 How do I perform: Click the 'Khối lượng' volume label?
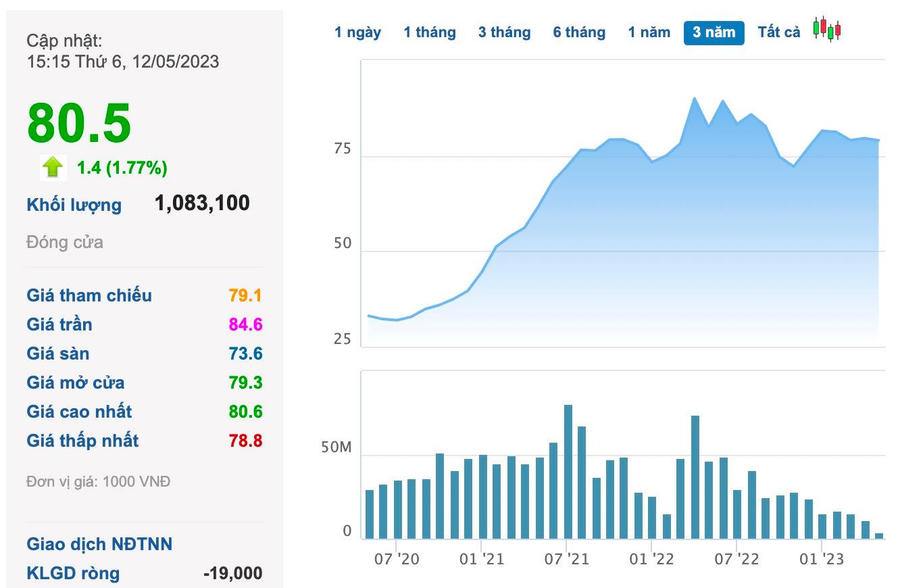[74, 205]
